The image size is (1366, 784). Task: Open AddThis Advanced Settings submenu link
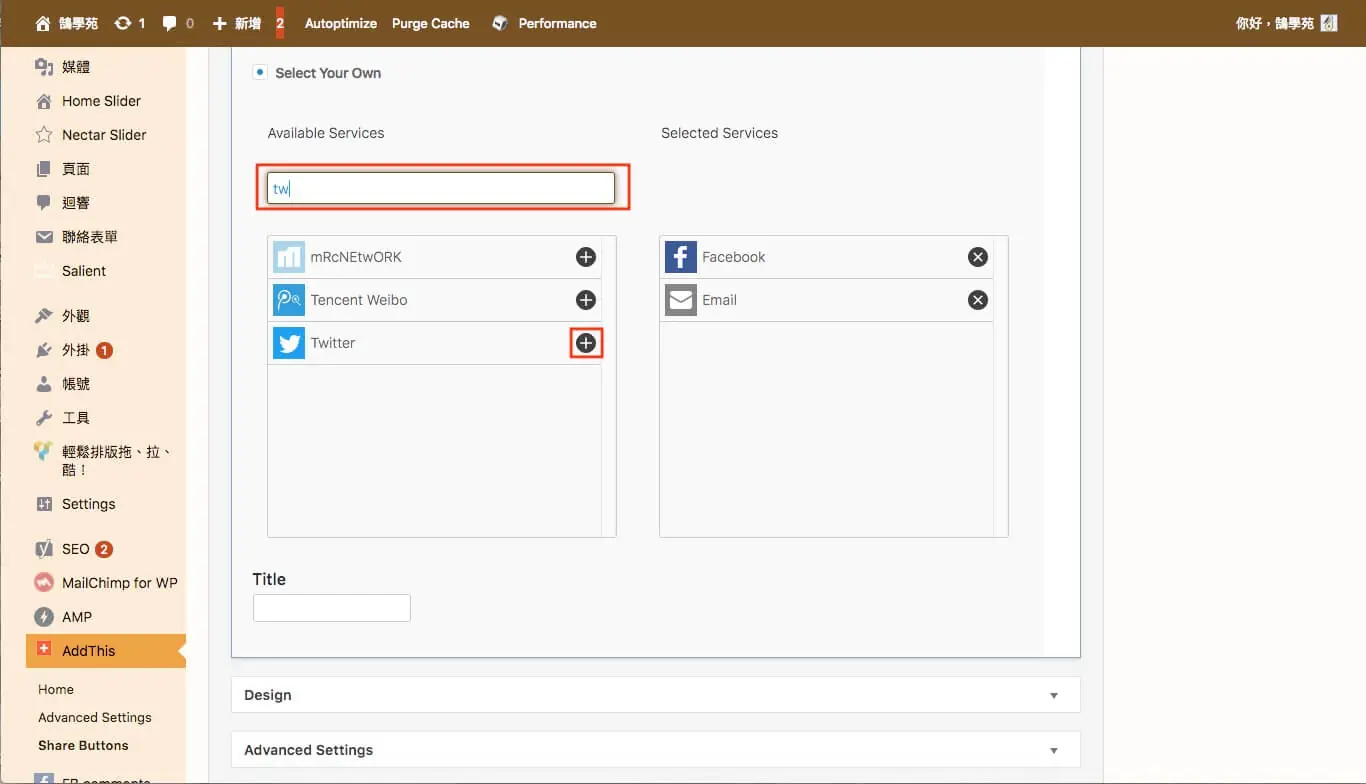point(95,717)
